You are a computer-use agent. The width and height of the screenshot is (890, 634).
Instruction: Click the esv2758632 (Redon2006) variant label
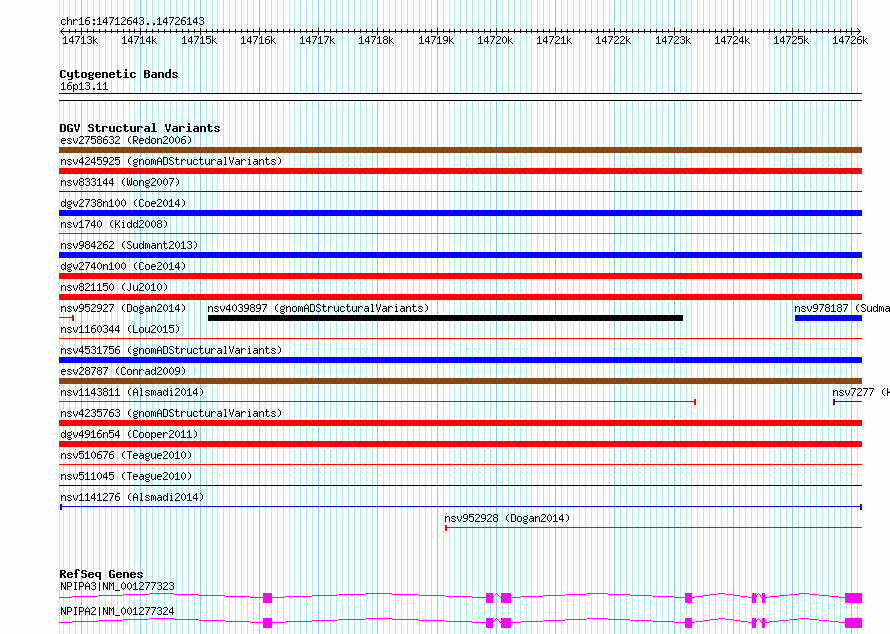[x=126, y=140]
